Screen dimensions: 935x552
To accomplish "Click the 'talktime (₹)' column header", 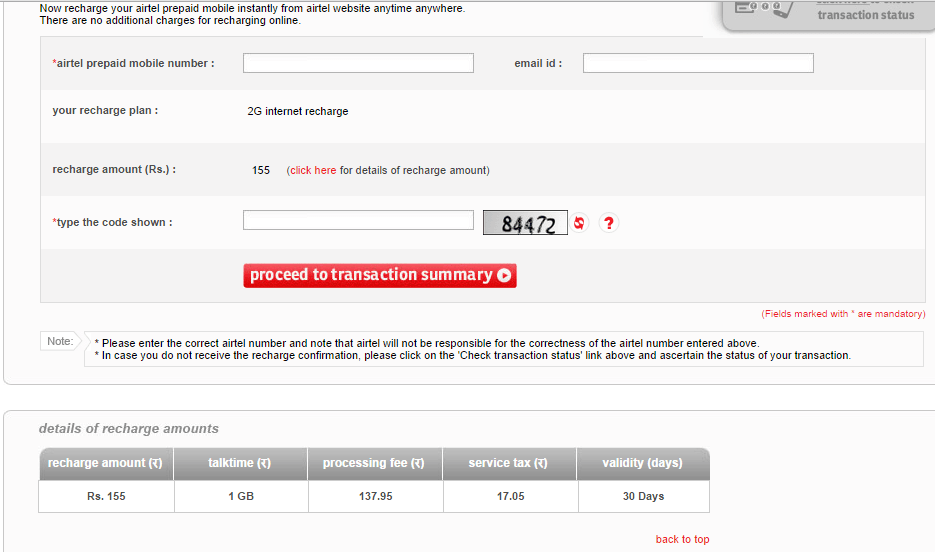I will click(x=240, y=463).
